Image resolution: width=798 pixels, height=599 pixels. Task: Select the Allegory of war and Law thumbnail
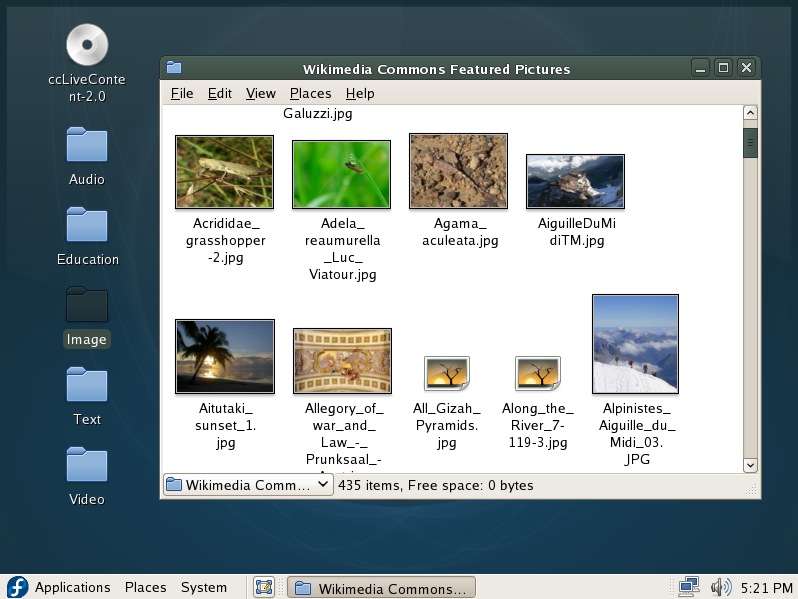tap(342, 361)
